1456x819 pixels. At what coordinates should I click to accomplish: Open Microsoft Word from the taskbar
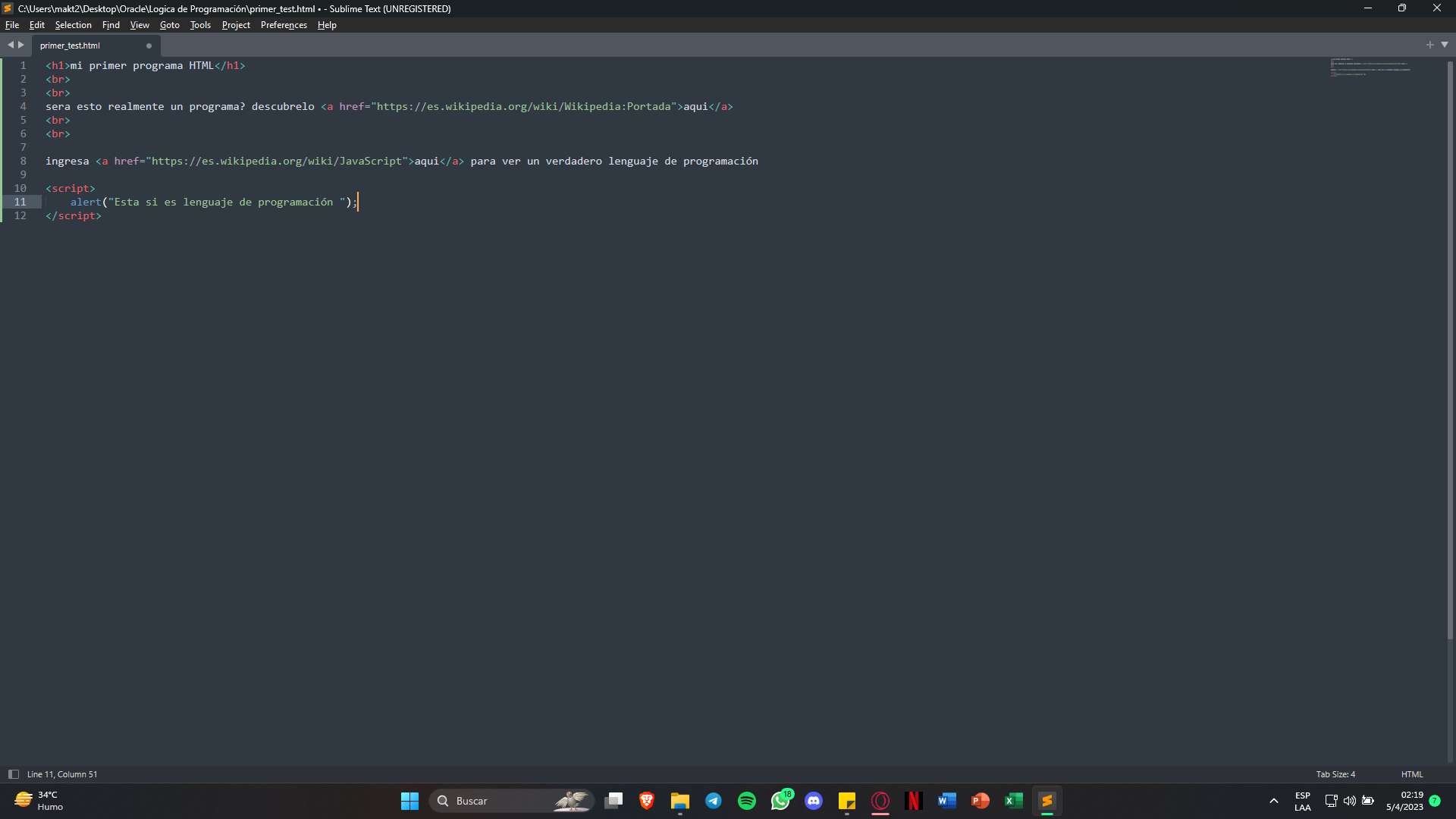coord(947,801)
